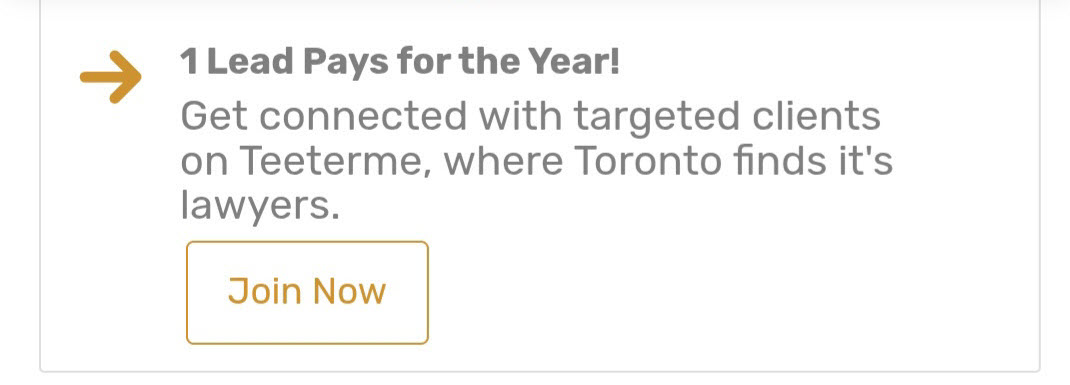Click the Join Now button

coord(307,292)
